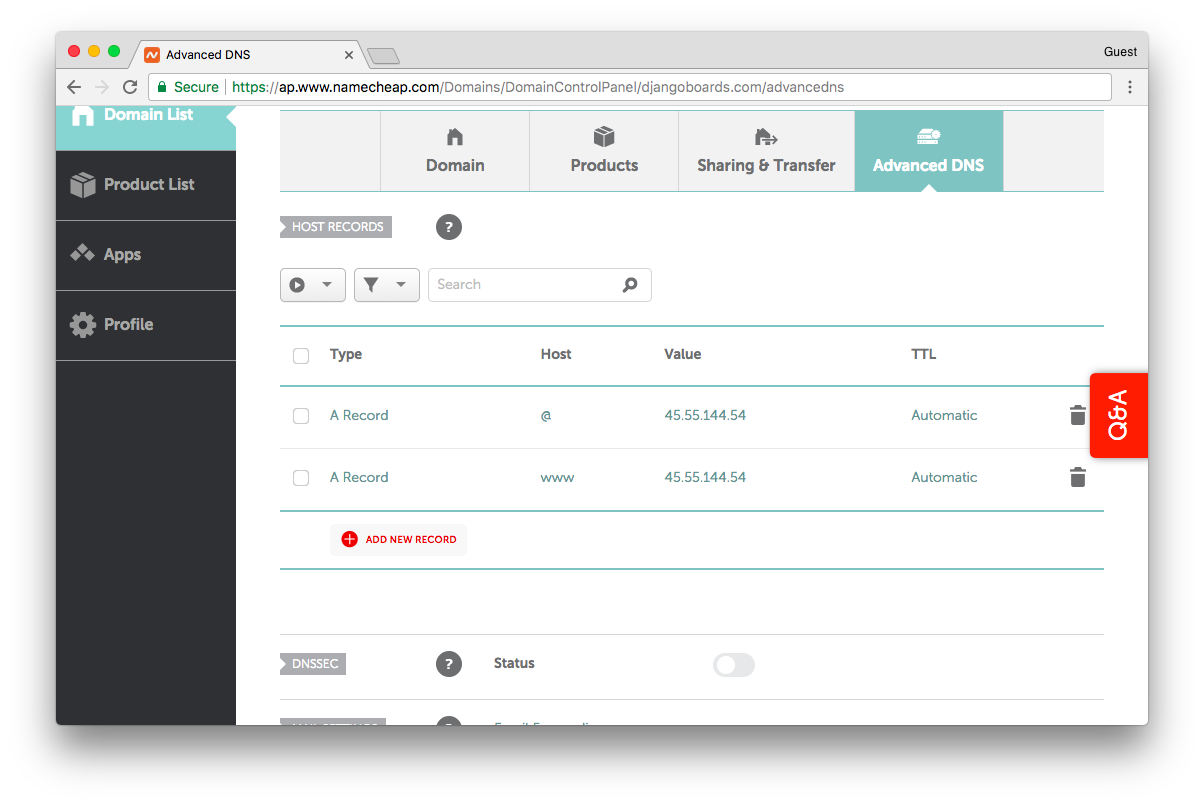Open the TTL dropdown showing Automatic
This screenshot has width=1204, height=805.
pyautogui.click(x=944, y=415)
